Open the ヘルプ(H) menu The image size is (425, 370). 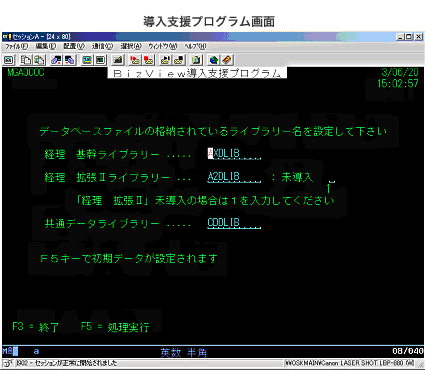point(196,46)
